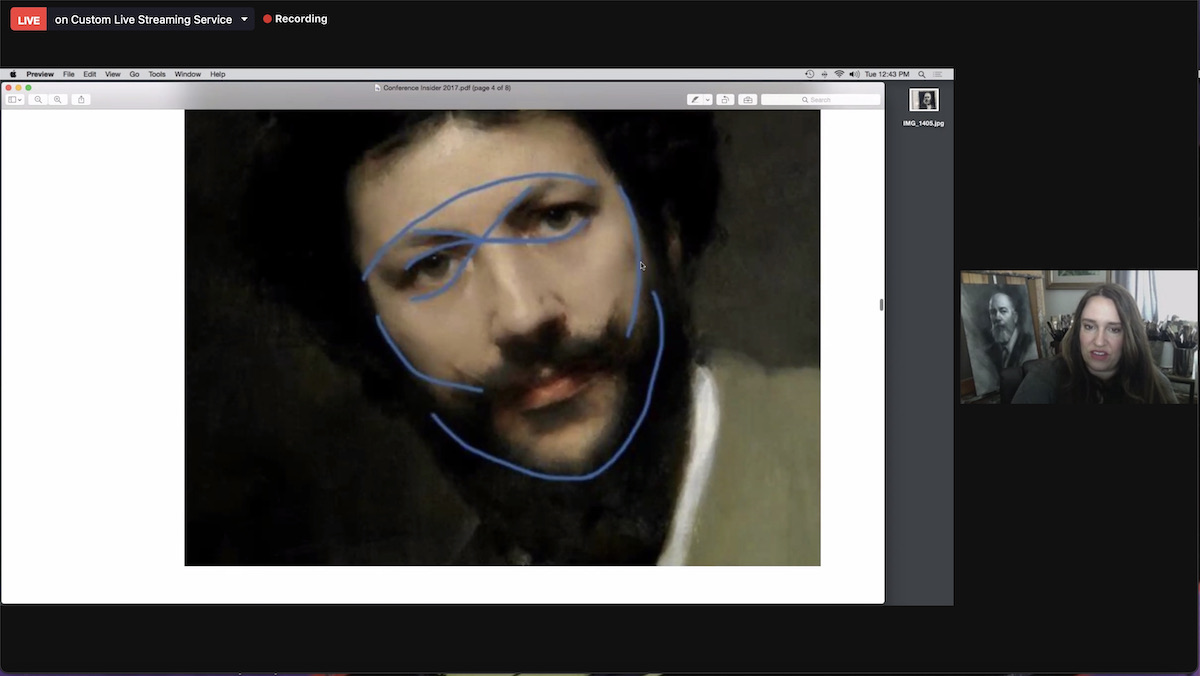1200x676 pixels.
Task: Open the Custom Live Streaming Service dropdown
Action: pos(152,19)
